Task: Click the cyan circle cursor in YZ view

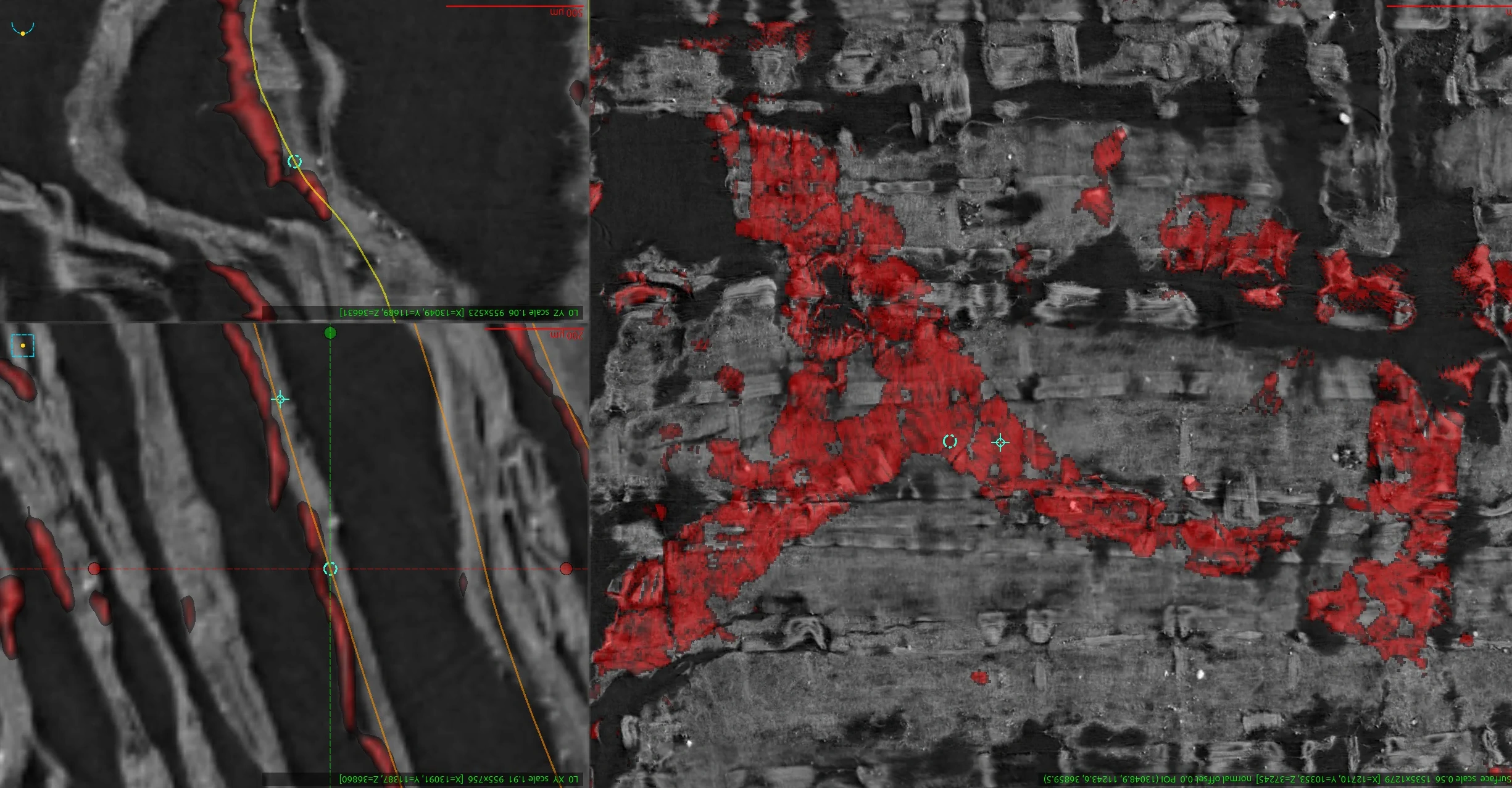Action: [294, 162]
